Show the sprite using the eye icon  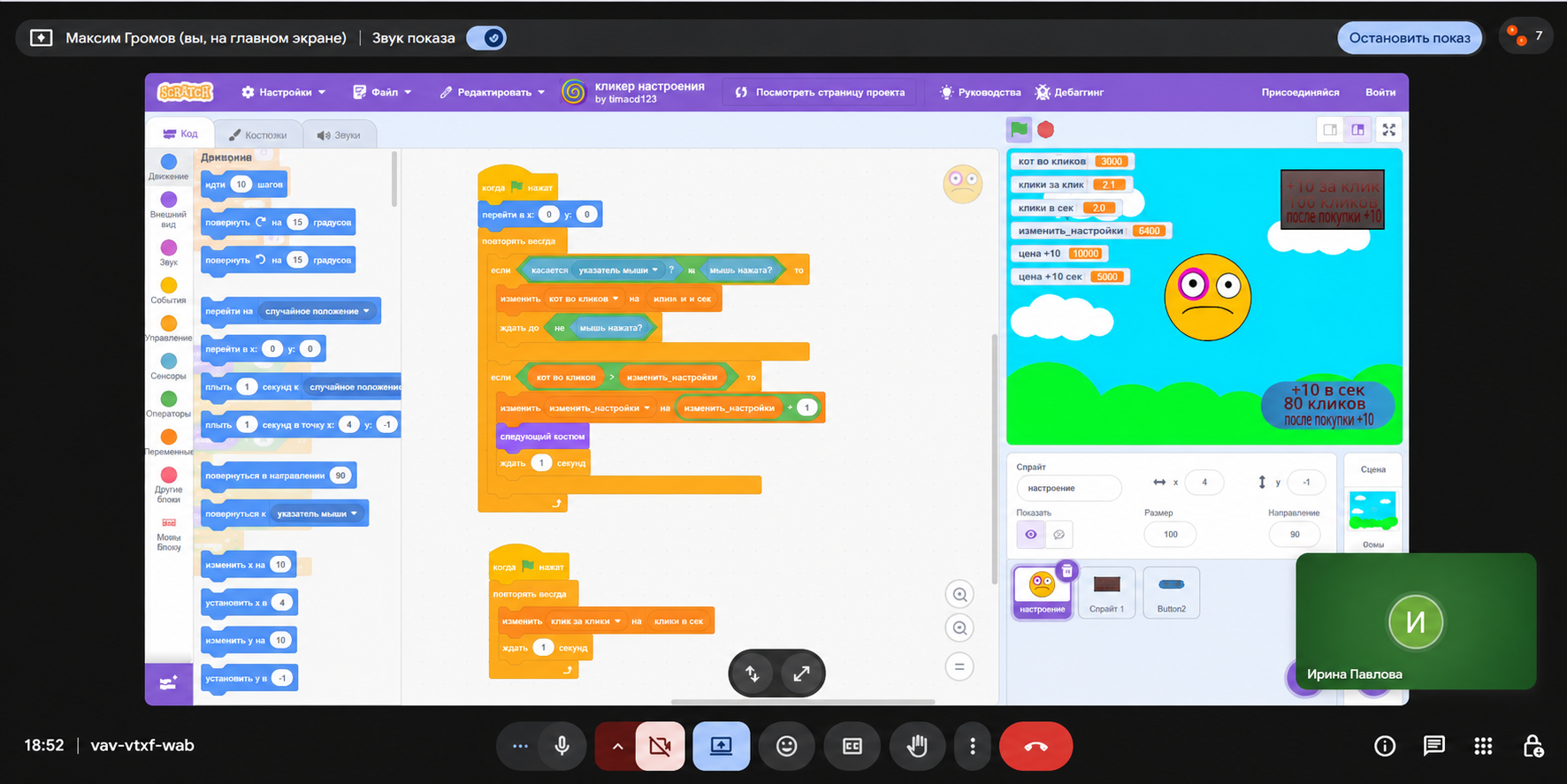click(x=1031, y=535)
